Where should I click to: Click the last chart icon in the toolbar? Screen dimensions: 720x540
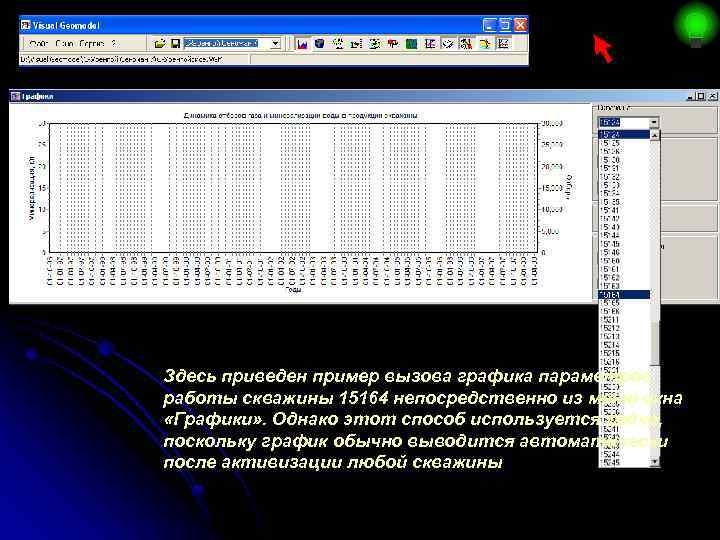[x=503, y=44]
